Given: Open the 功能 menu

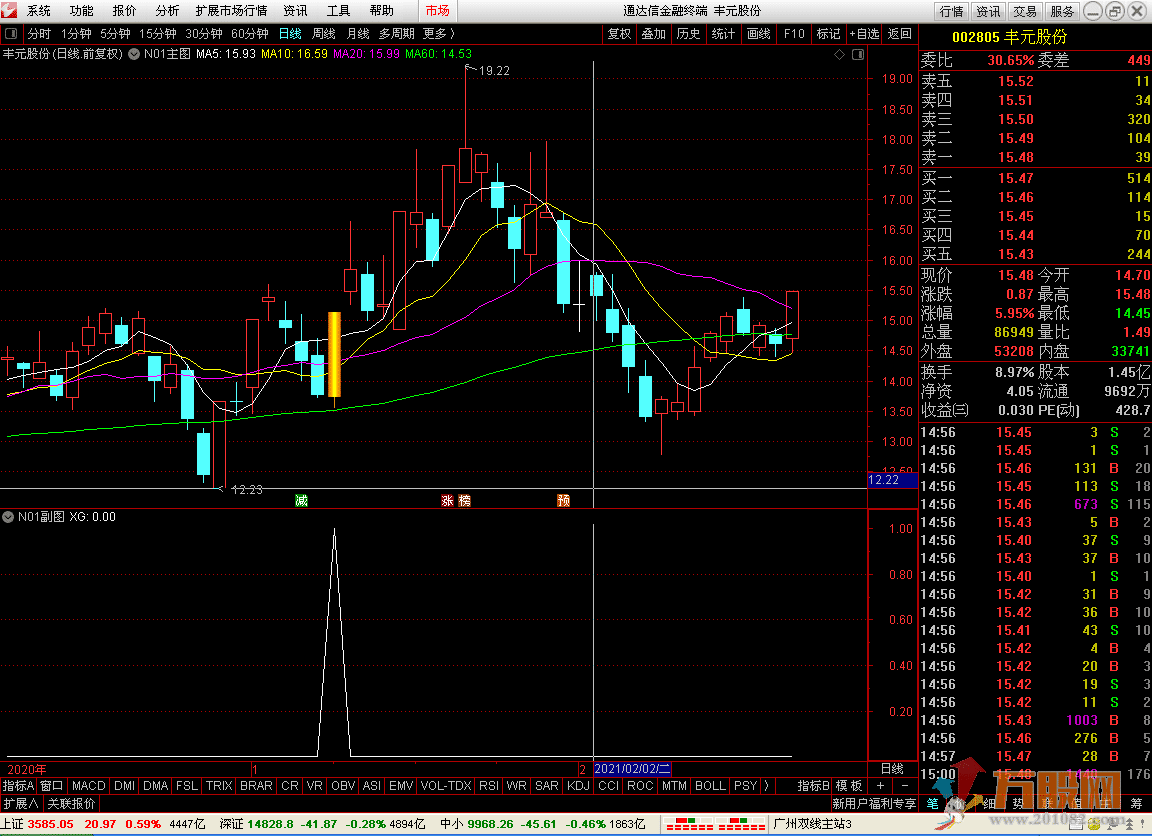Looking at the screenshot, I should 82,10.
